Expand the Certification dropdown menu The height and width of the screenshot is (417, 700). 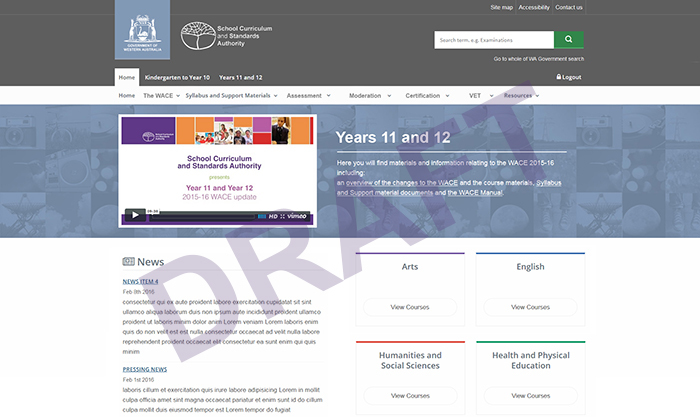click(427, 96)
